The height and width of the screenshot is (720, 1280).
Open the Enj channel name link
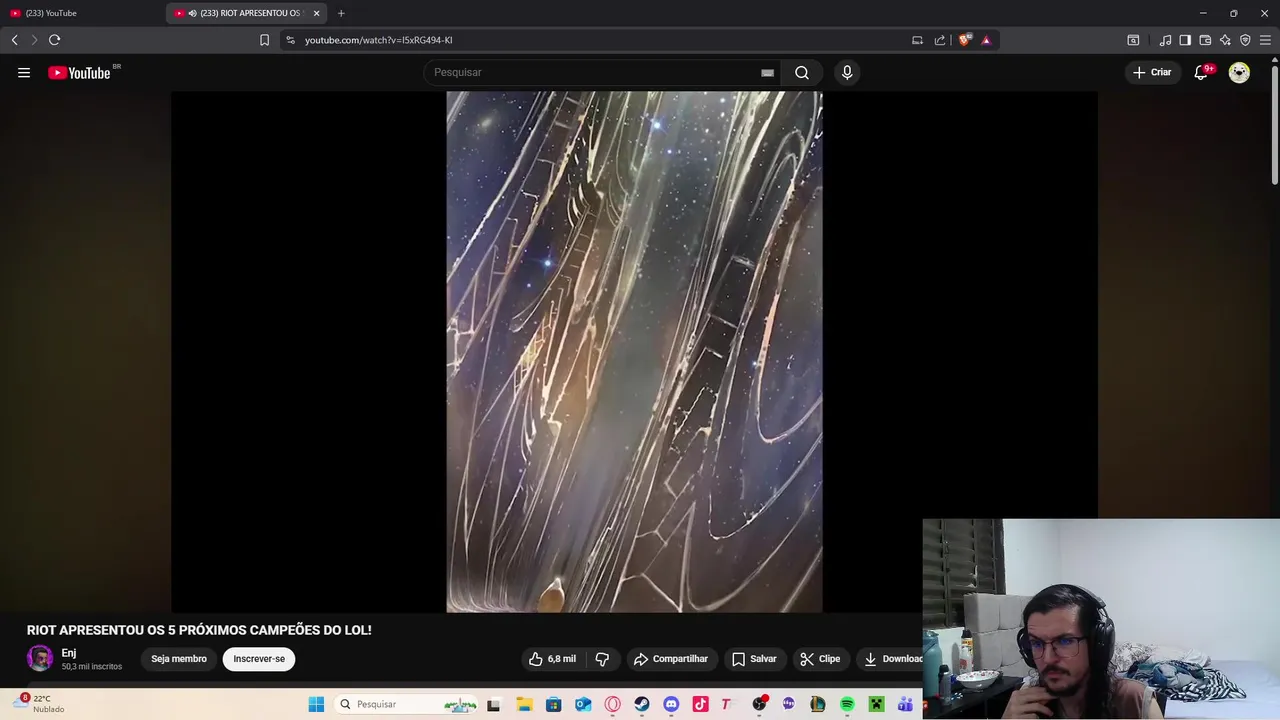(69, 653)
